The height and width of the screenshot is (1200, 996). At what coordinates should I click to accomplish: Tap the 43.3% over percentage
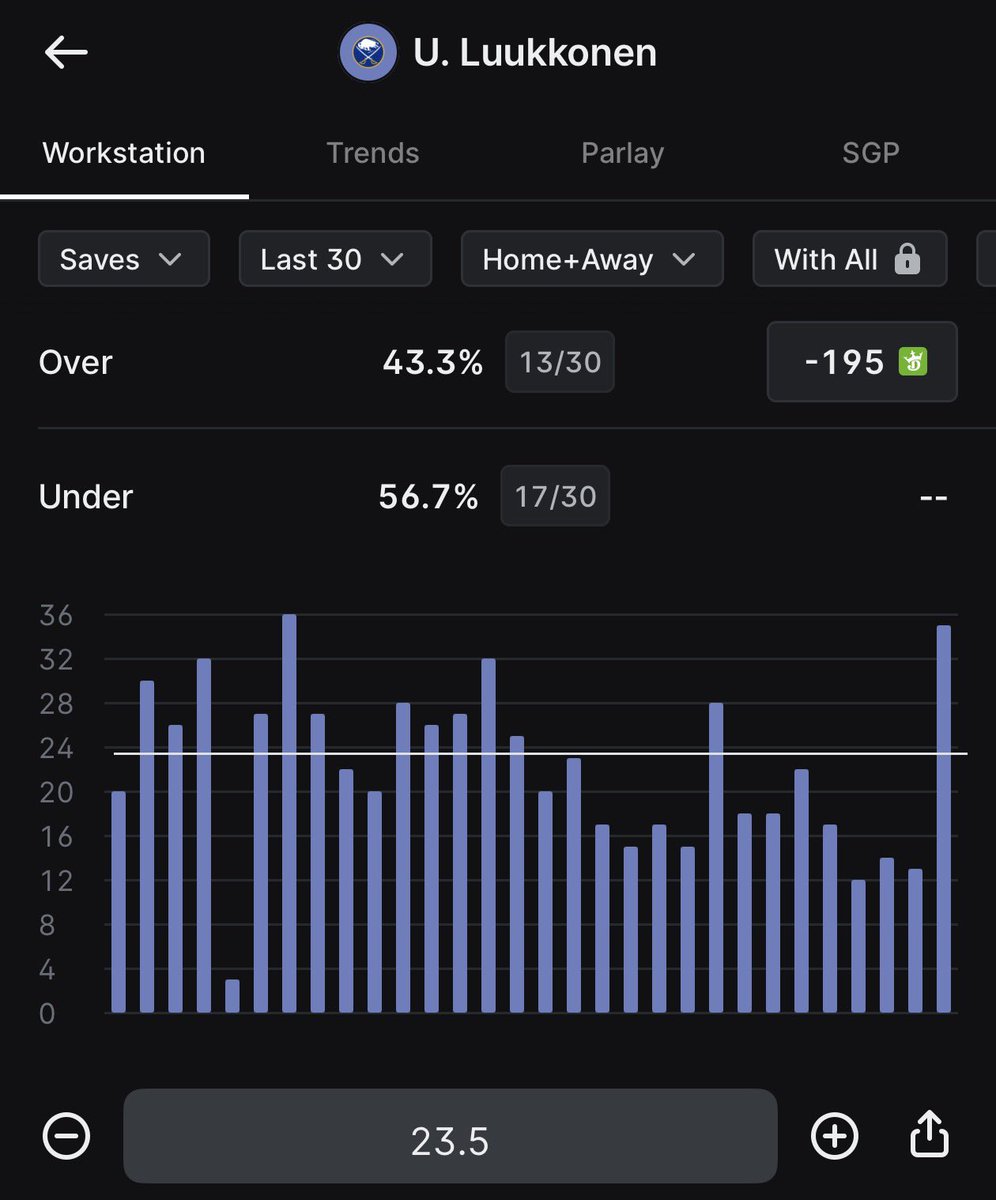[433, 362]
